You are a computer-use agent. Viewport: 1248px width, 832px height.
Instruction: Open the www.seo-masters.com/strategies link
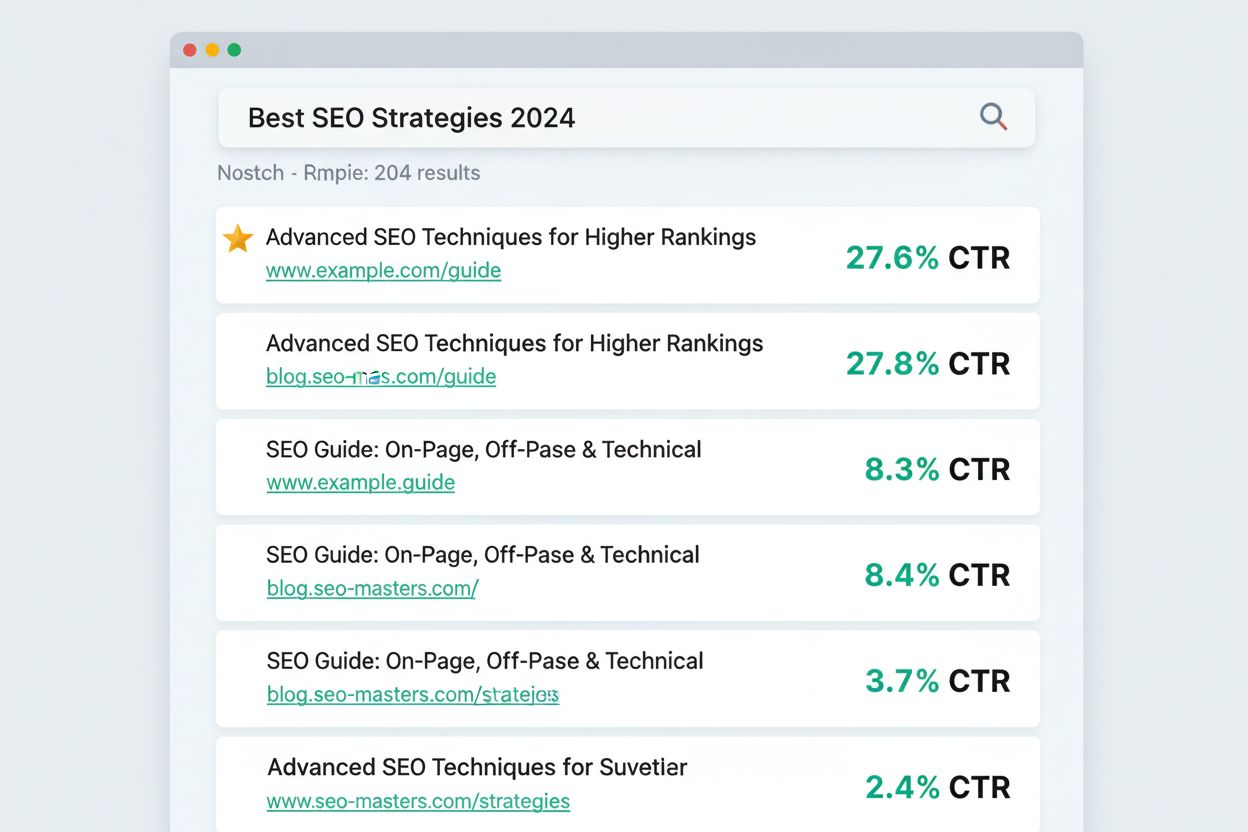coord(418,801)
